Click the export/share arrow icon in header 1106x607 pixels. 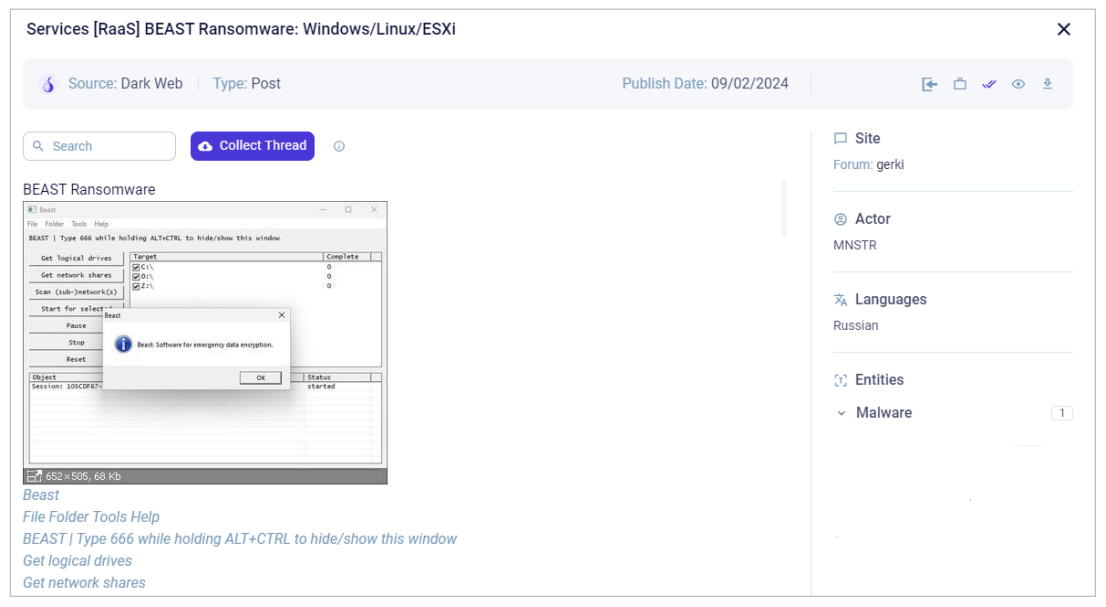[930, 84]
